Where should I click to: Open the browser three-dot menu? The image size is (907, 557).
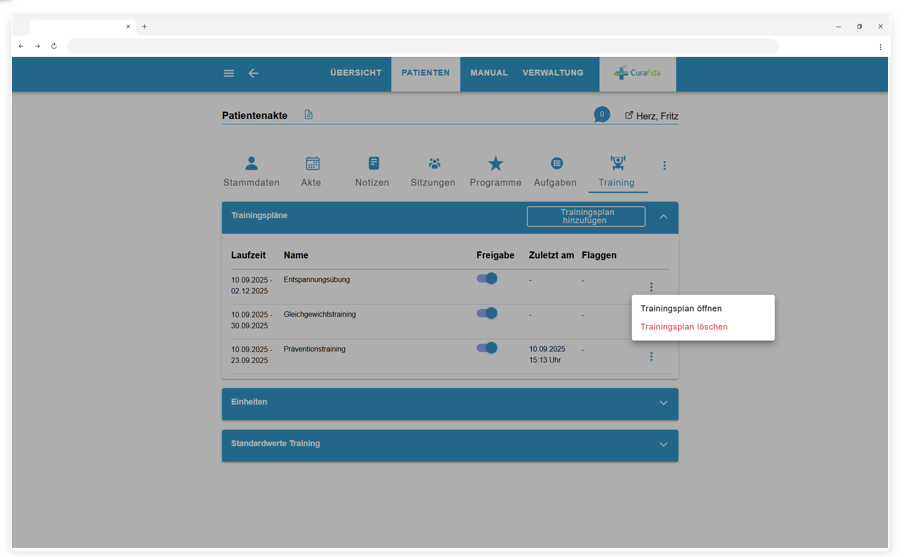click(x=880, y=47)
